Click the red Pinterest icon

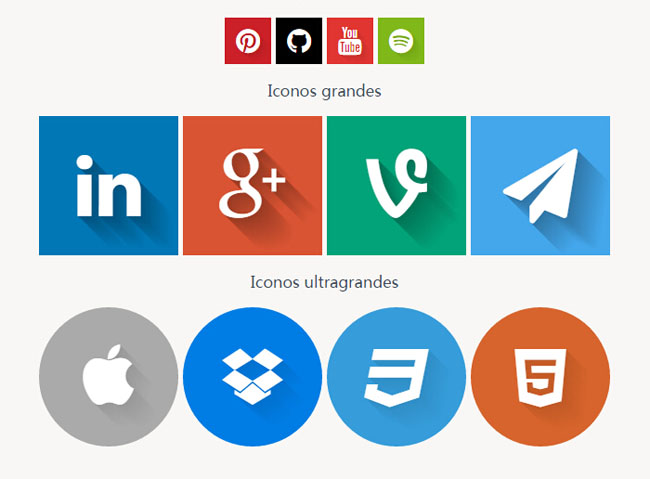tap(247, 41)
